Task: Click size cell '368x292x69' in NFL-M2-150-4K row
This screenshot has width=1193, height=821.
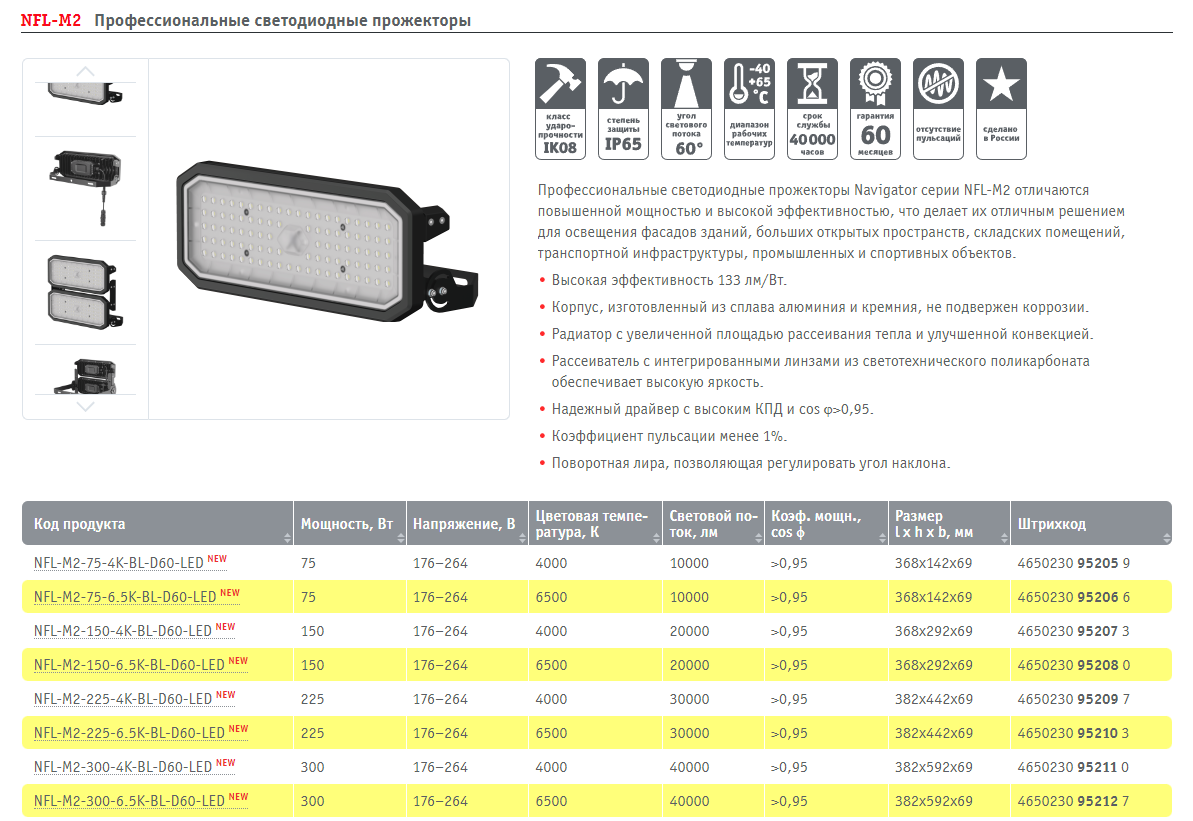Action: [934, 631]
